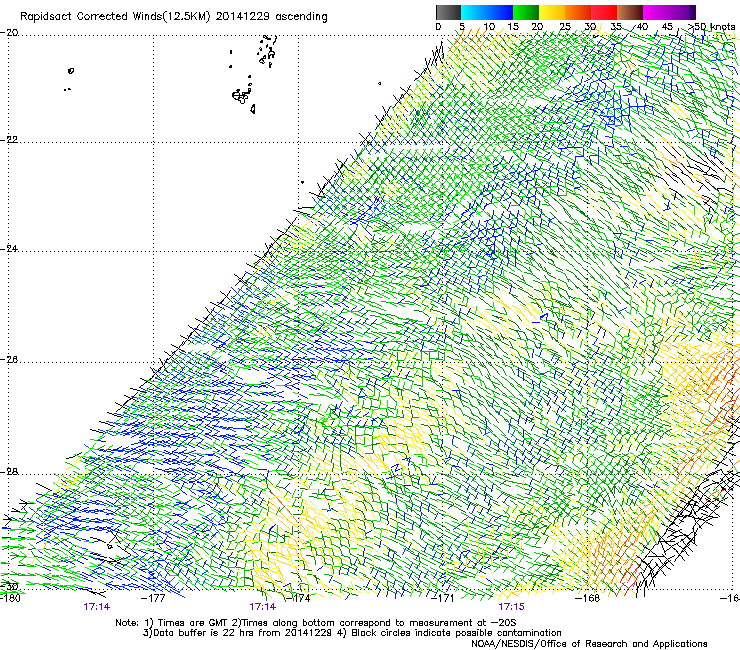Click the '-171' longitude axis label

click(x=443, y=598)
